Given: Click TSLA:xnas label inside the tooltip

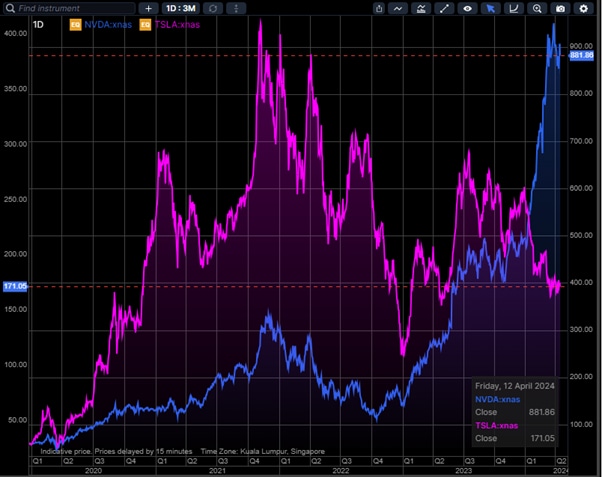Looking at the screenshot, I should click(496, 426).
